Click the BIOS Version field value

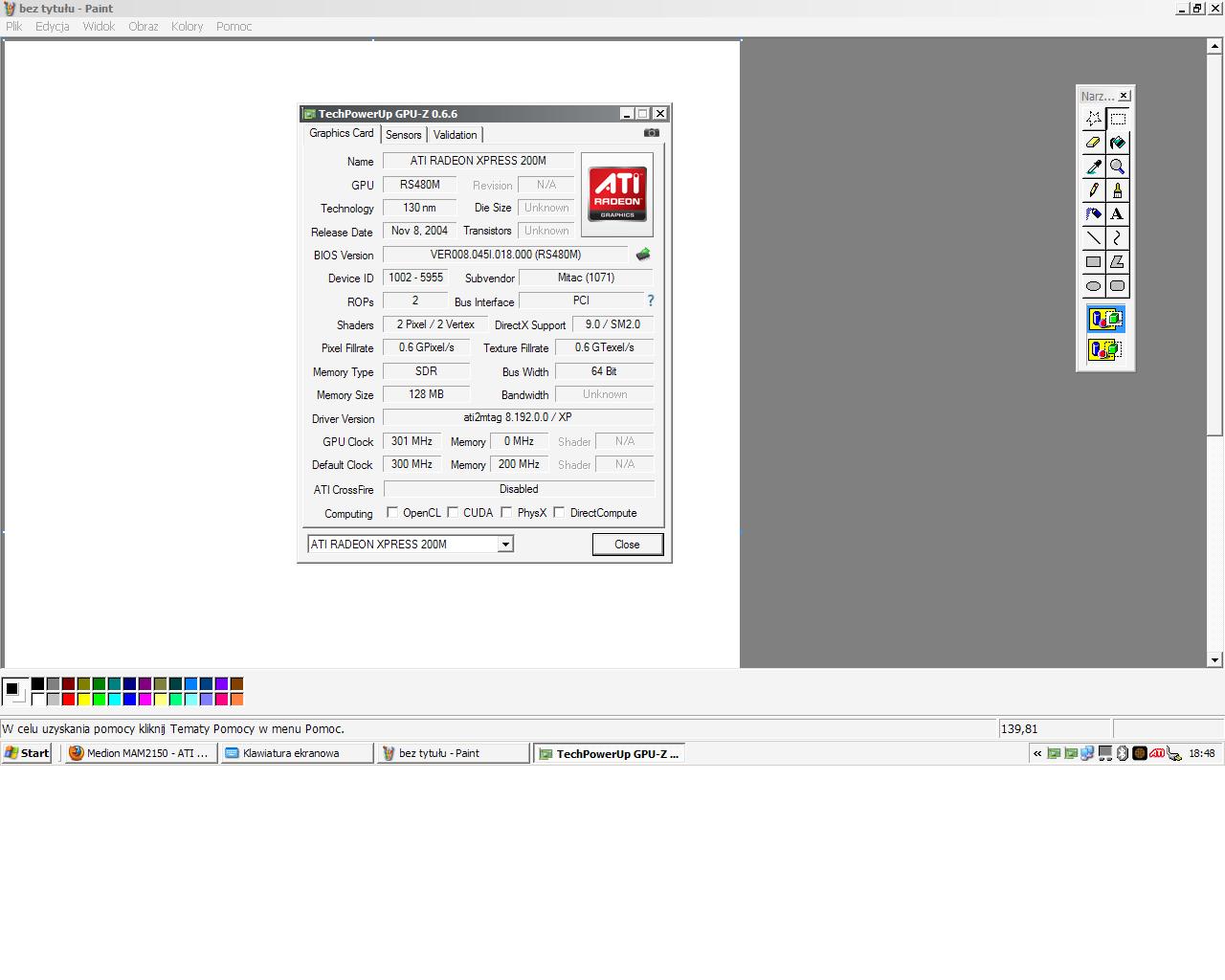pyautogui.click(x=505, y=255)
